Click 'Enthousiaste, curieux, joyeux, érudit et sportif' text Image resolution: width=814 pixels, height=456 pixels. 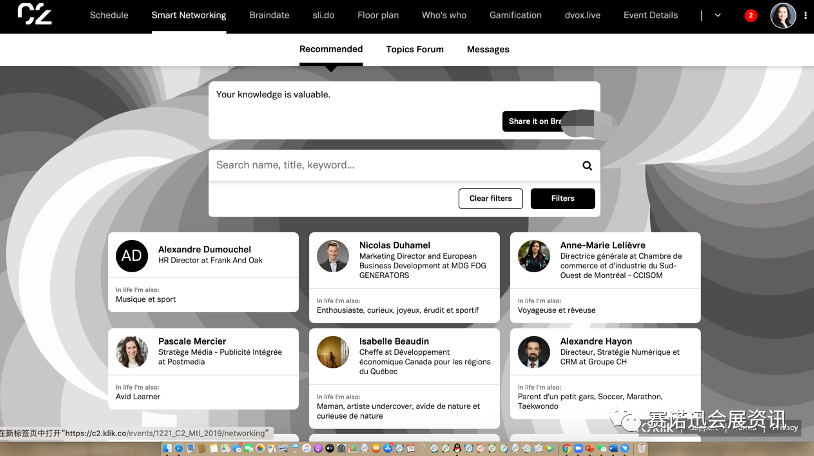point(398,310)
